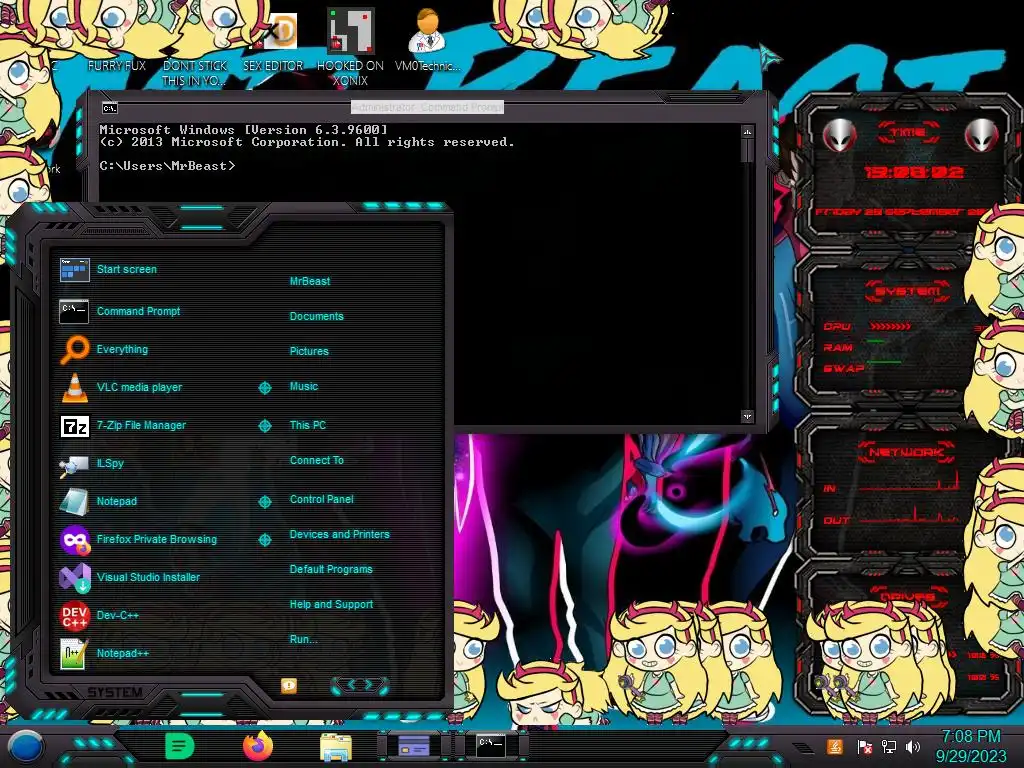This screenshot has height=768, width=1024.
Task: Open Notepad from the start menu
Action: [99, 502]
